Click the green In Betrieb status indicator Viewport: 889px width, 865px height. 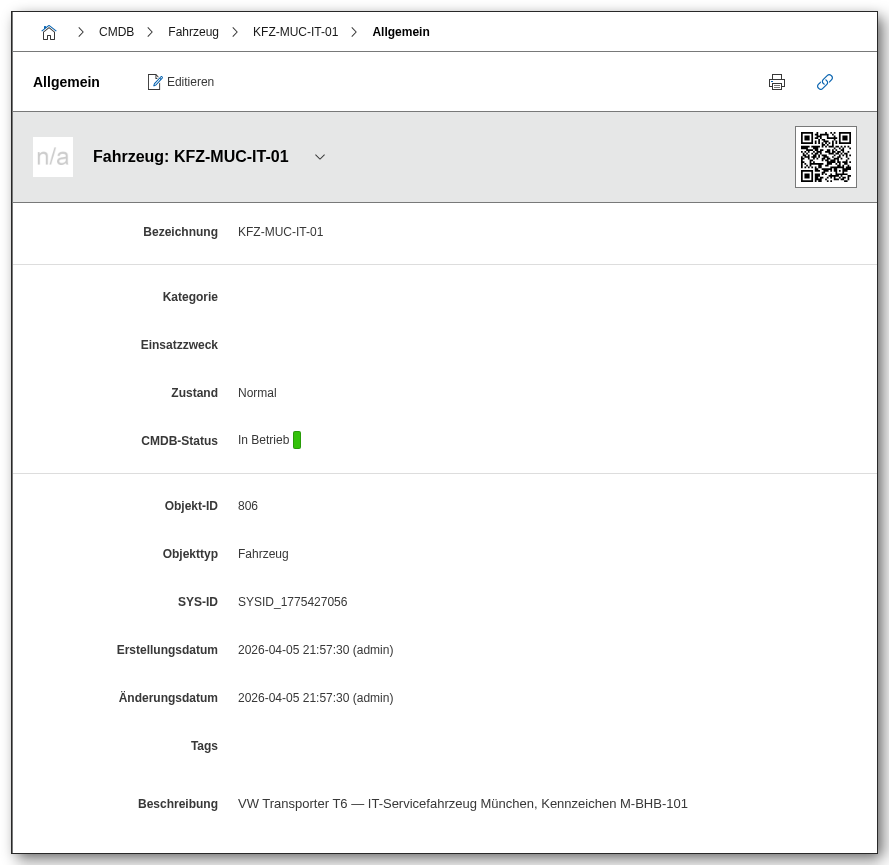297,440
